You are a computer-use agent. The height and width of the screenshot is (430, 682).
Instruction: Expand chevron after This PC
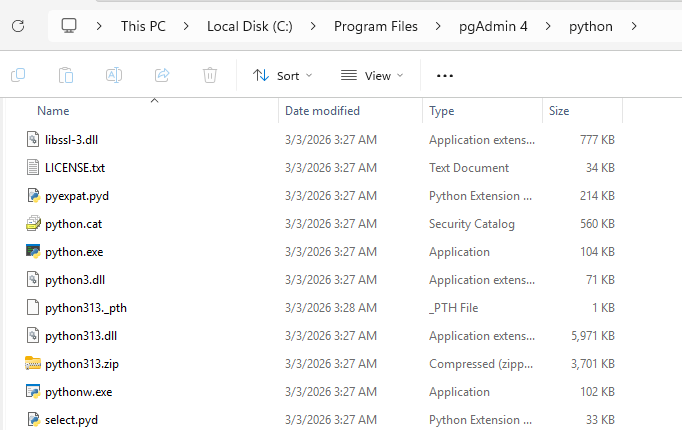pos(186,26)
